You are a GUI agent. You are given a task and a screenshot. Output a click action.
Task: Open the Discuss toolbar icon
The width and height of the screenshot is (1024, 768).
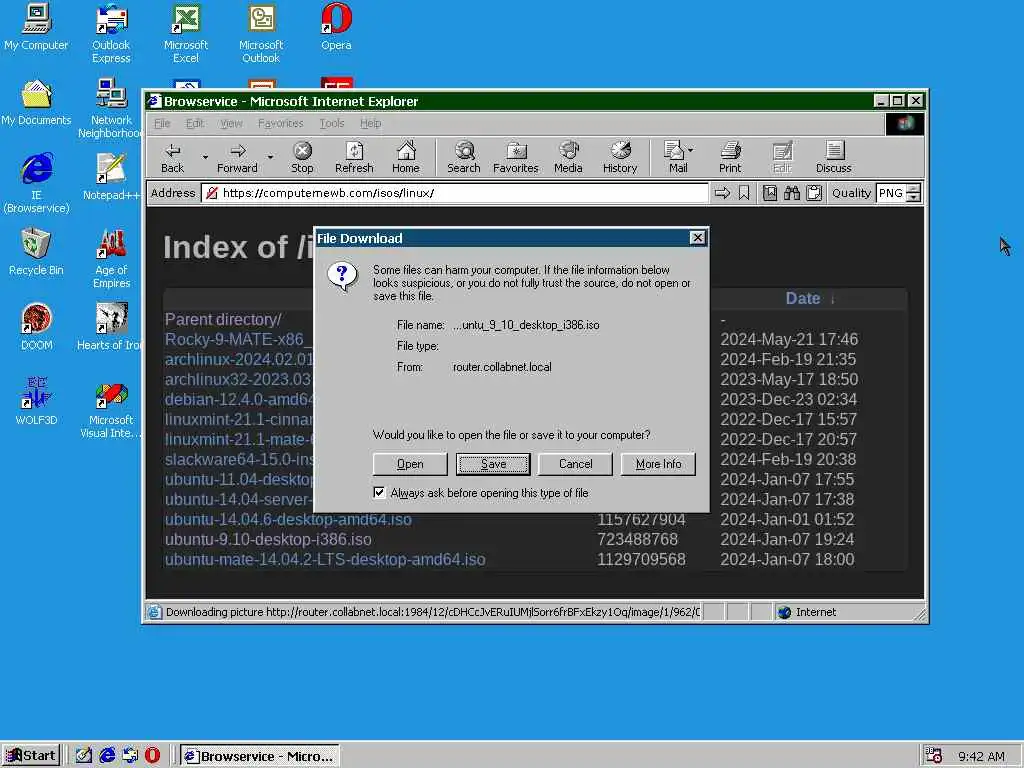833,157
